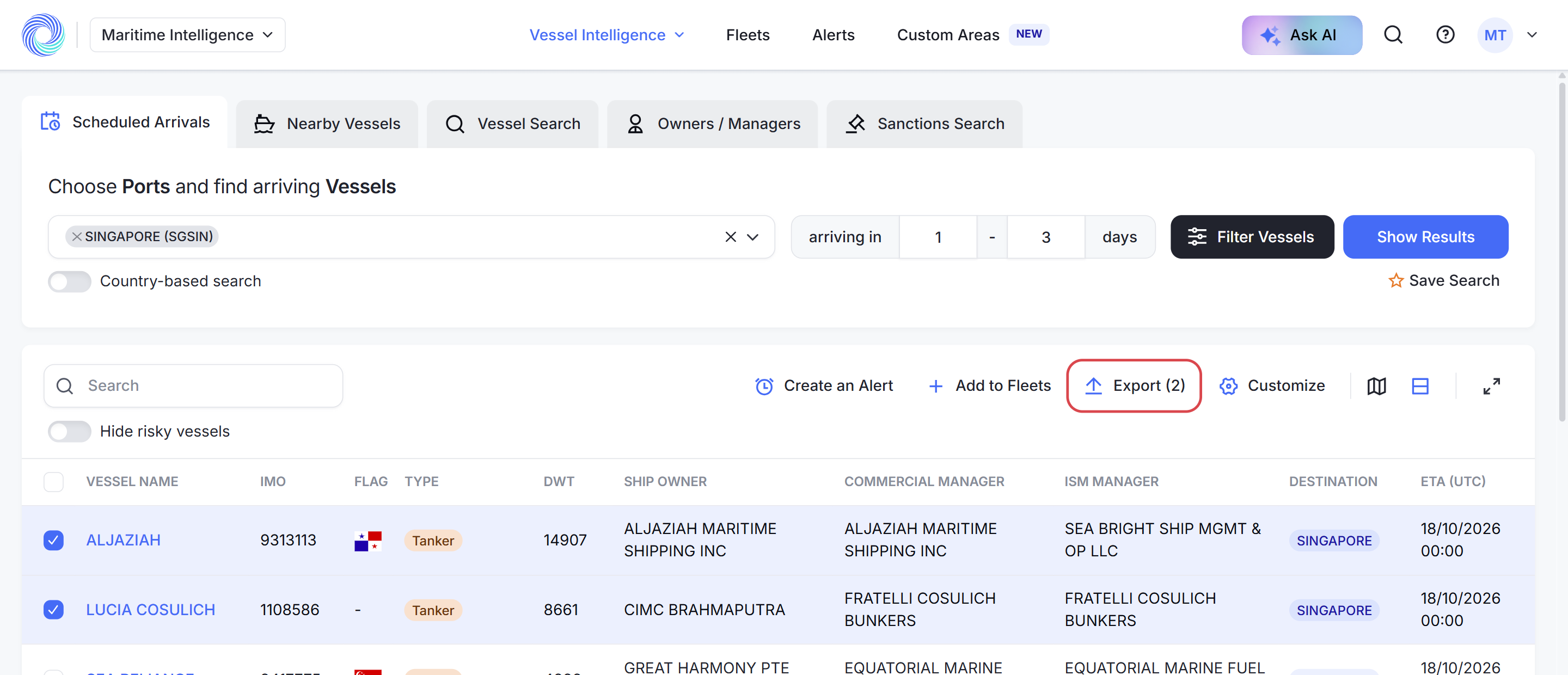Open Fleets in top navigation
The image size is (1568, 675).
point(748,35)
